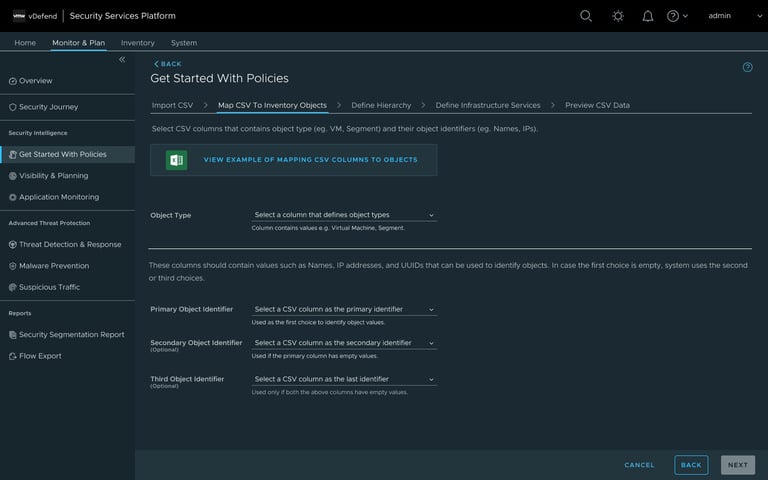Open Flow Export in sidebar
This screenshot has height=480, width=768.
pos(40,355)
